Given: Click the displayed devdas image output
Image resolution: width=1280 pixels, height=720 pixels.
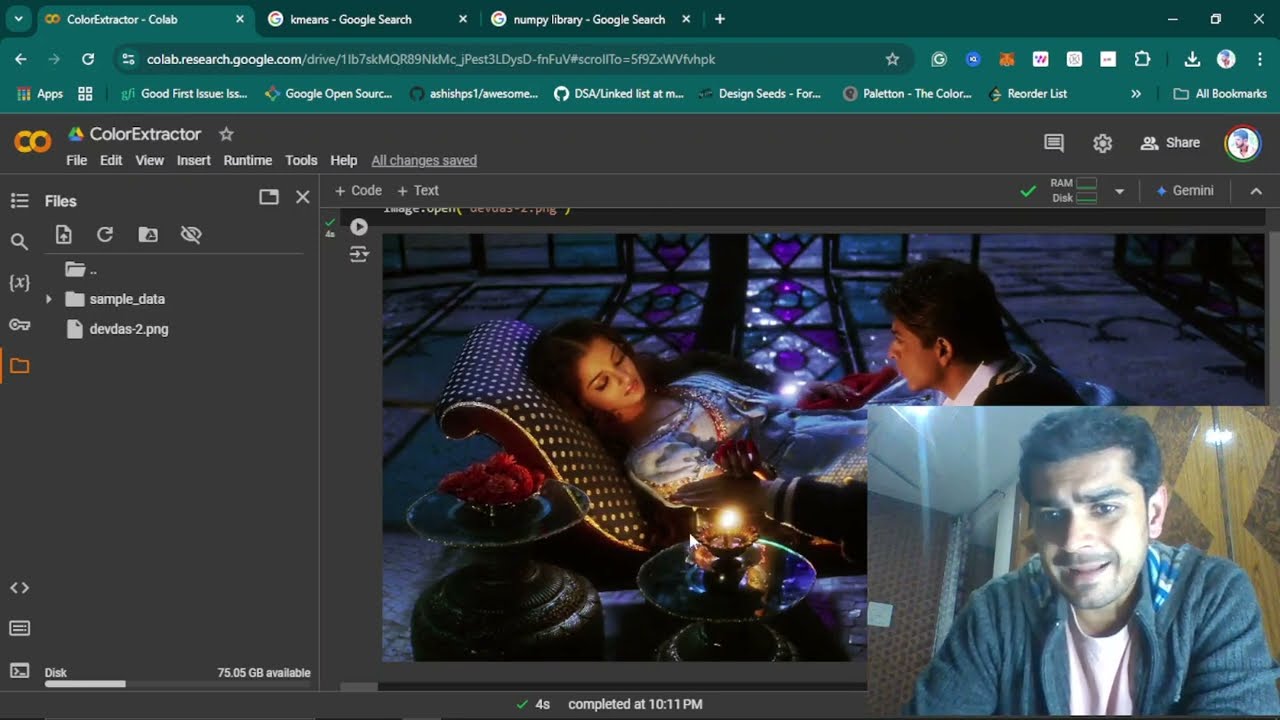Looking at the screenshot, I should (624, 447).
